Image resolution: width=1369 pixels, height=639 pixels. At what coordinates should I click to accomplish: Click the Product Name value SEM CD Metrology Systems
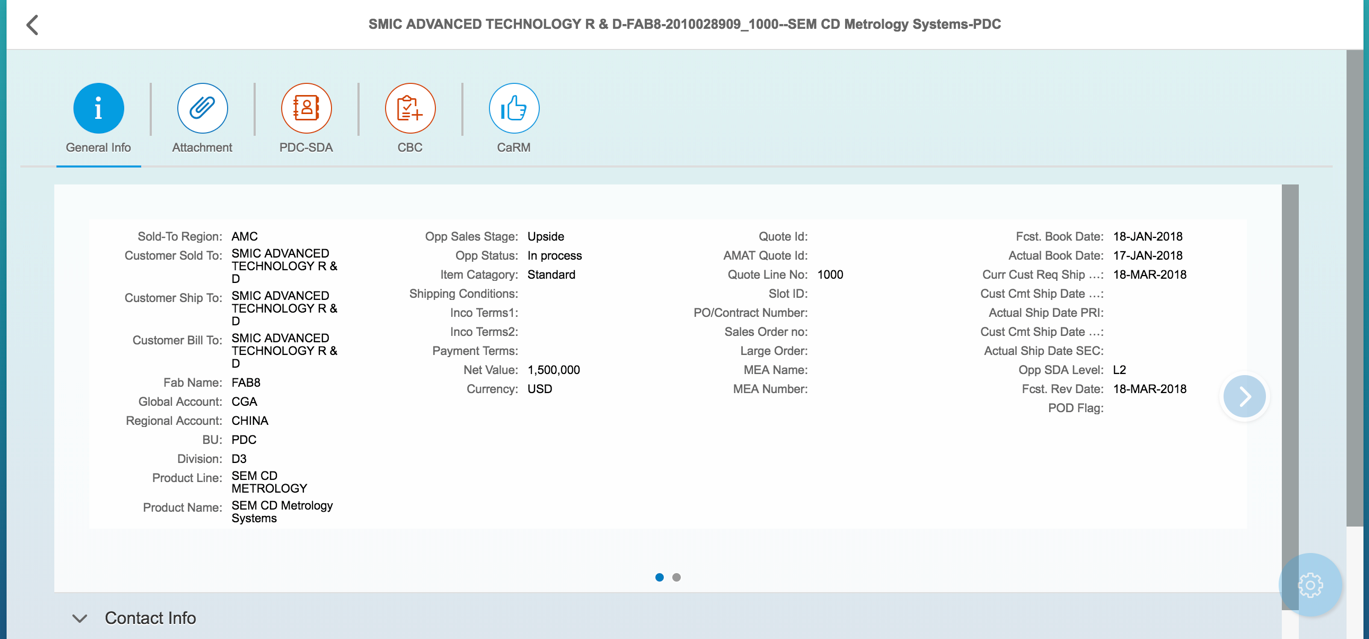[282, 512]
